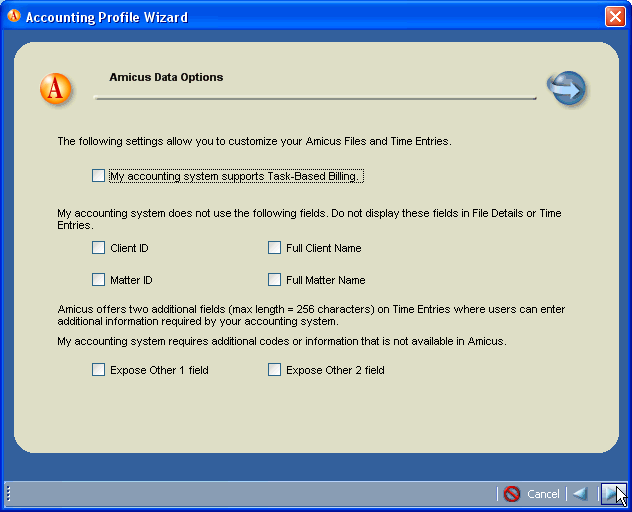Tick the Matter ID checkbox

click(x=98, y=280)
